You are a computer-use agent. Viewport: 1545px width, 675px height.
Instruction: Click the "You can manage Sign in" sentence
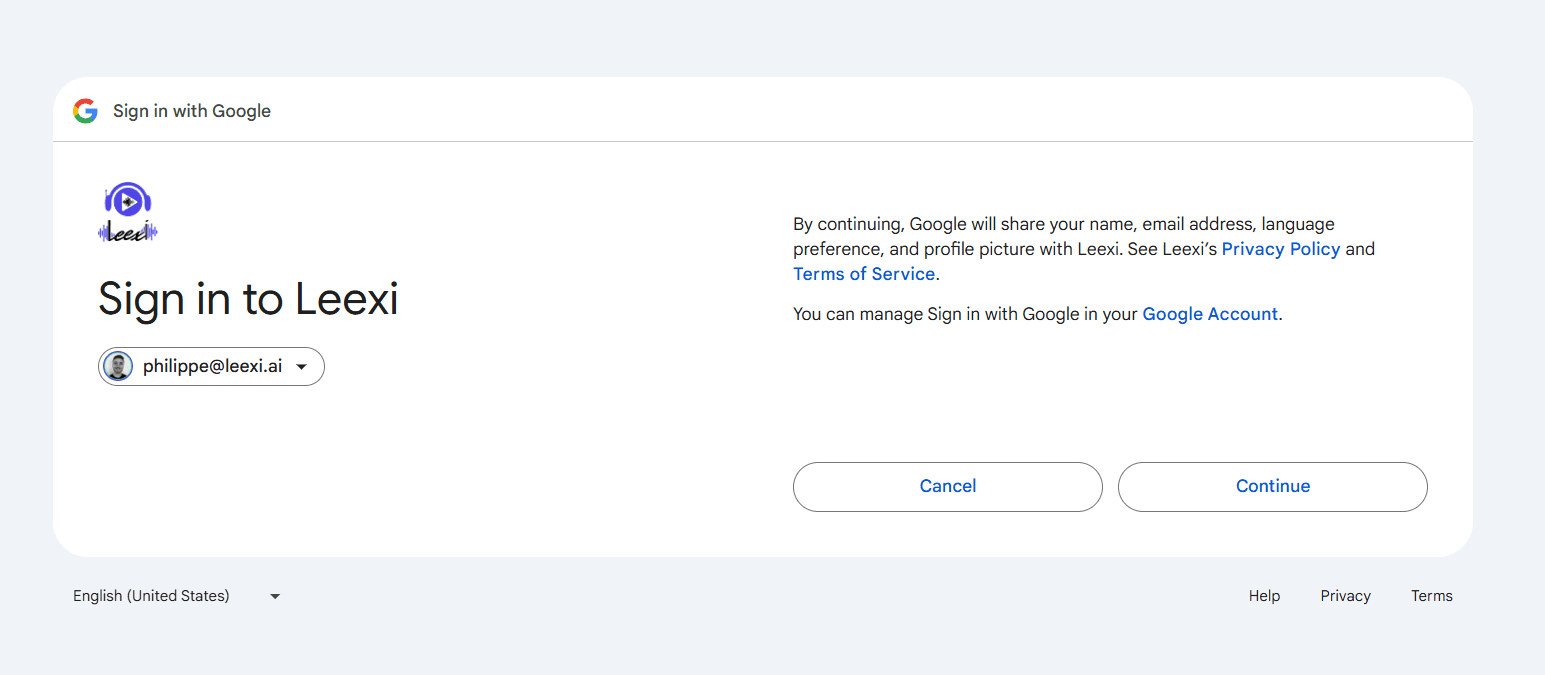[966, 314]
